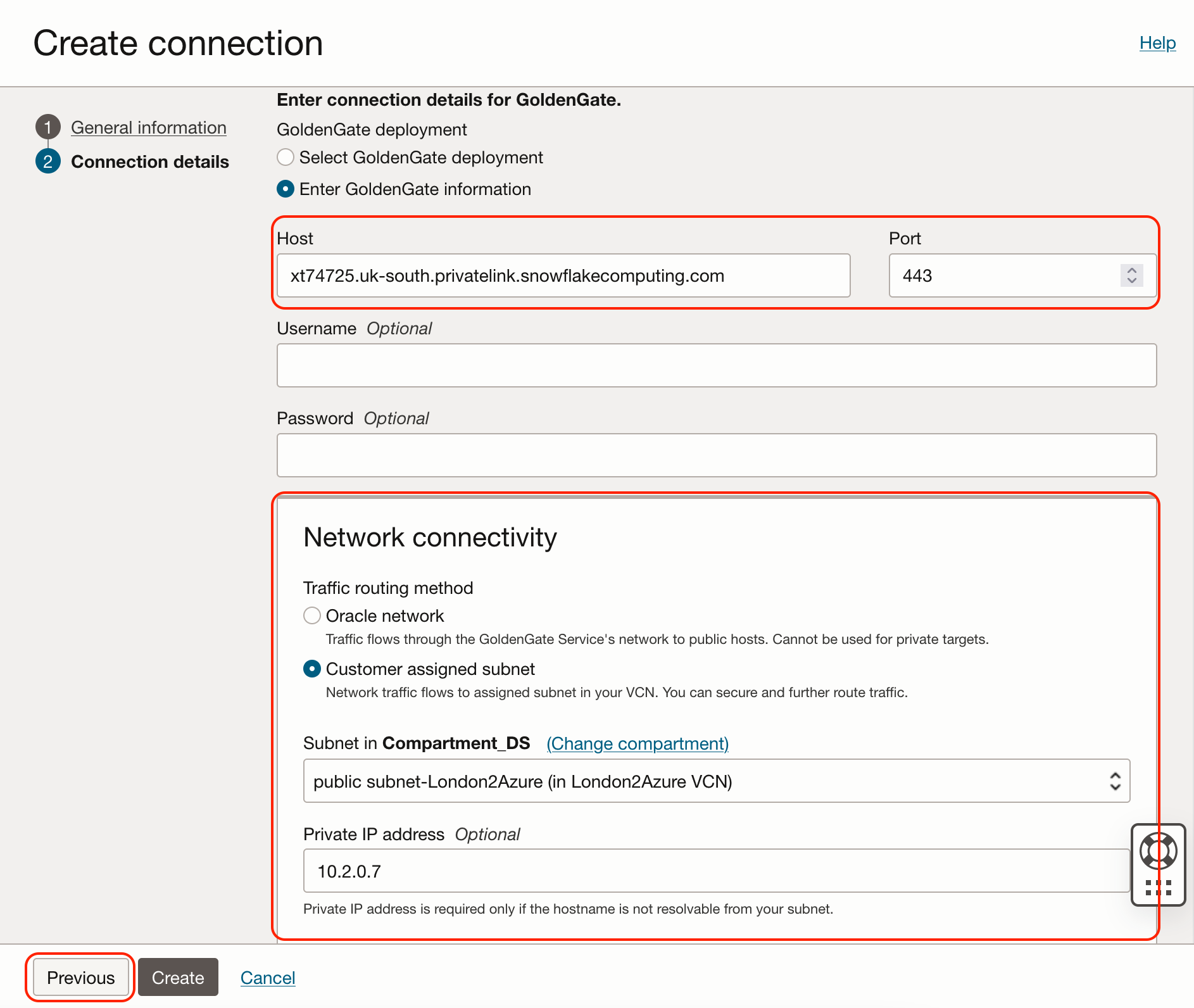Click the dotted grid handle below lifebuoy
This screenshot has height=1008, width=1194.
[1158, 887]
